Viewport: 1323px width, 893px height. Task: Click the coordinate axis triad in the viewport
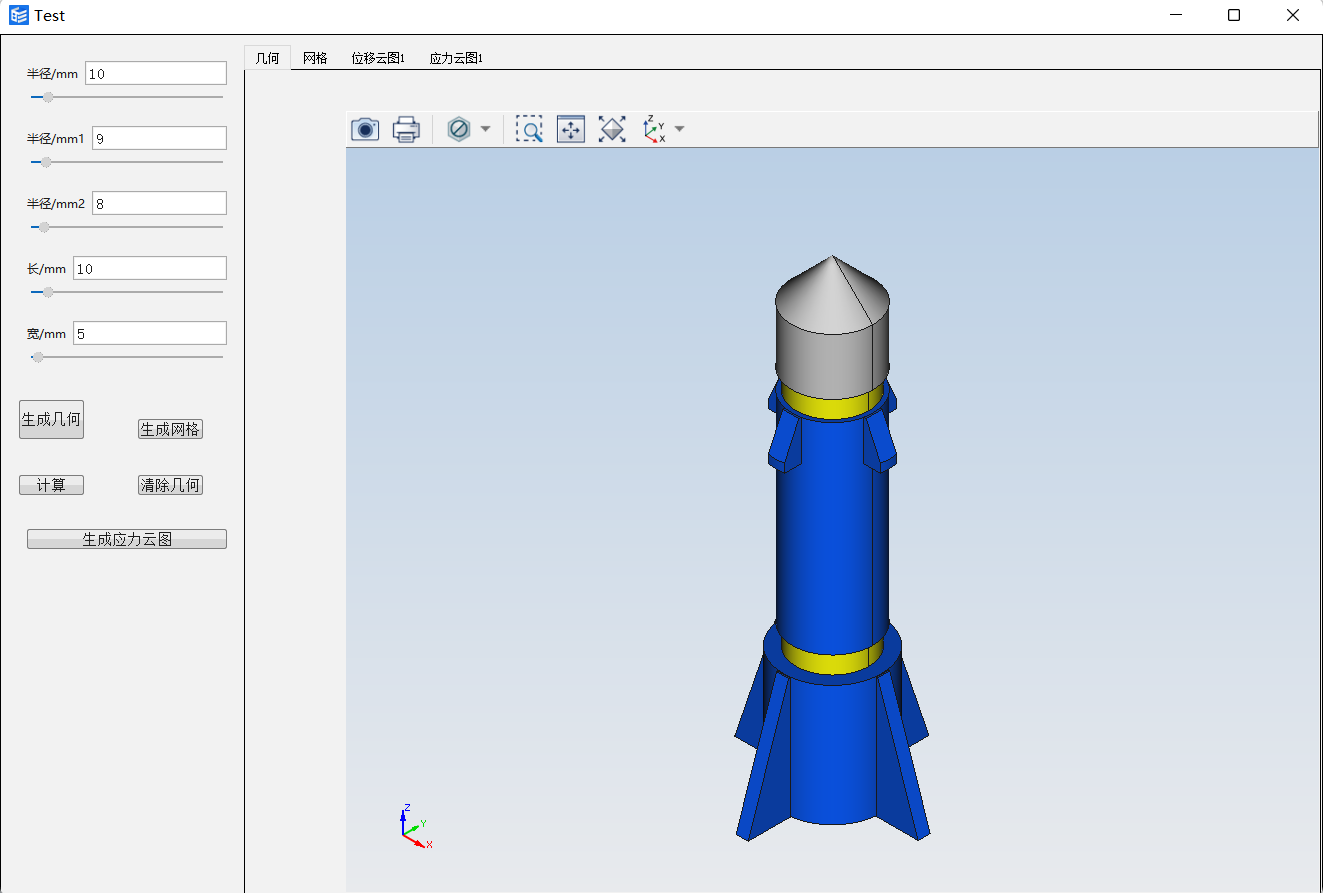pos(415,826)
